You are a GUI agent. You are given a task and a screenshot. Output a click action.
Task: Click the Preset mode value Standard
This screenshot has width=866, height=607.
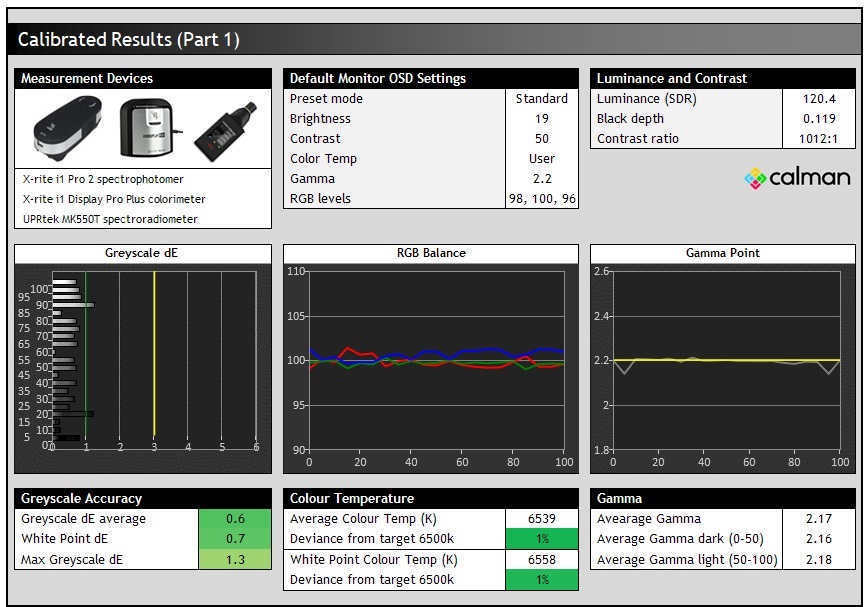541,99
